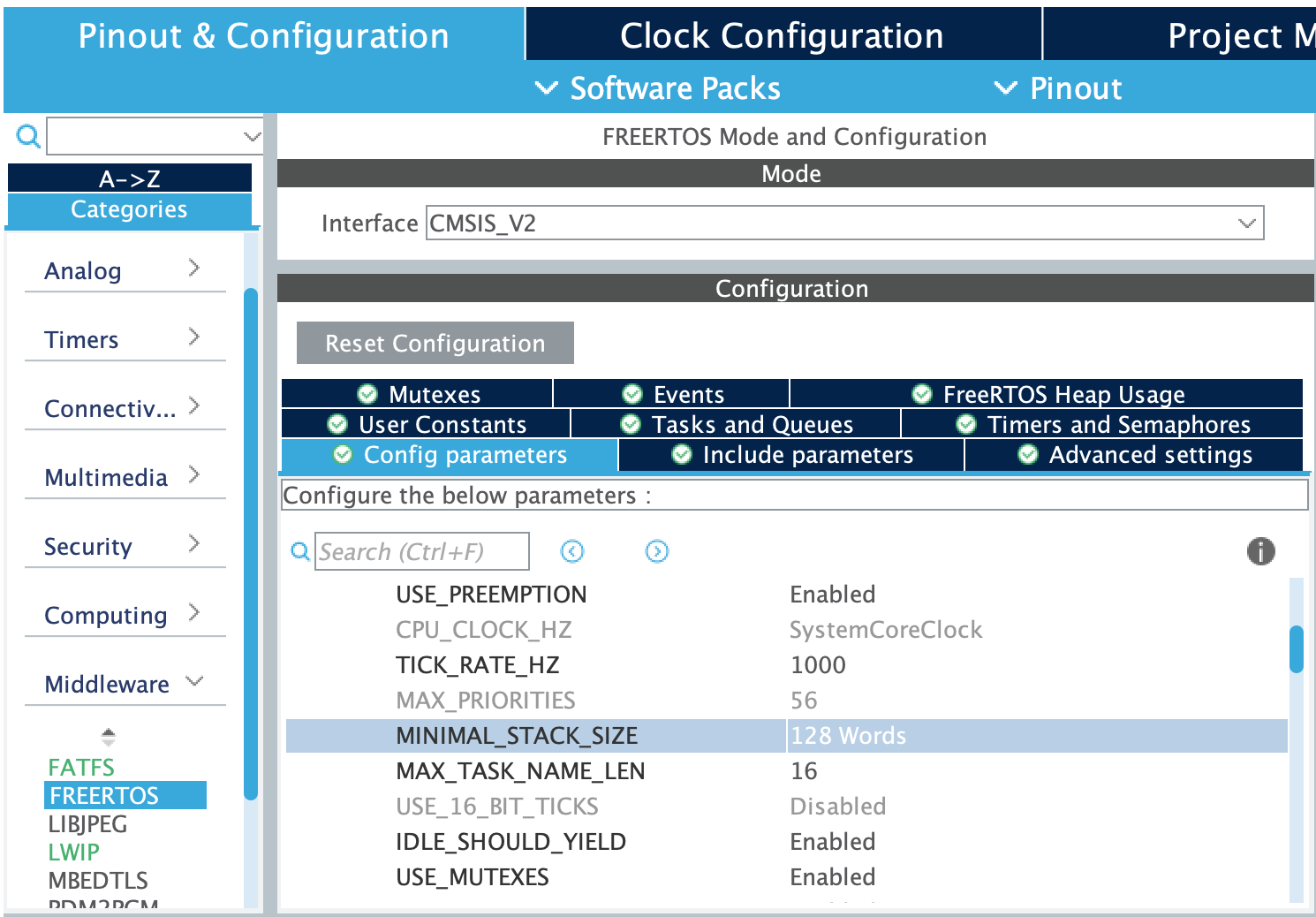Click the up-down sort arrows above FATFS
Viewport: 1316px width, 917px height.
(108, 736)
